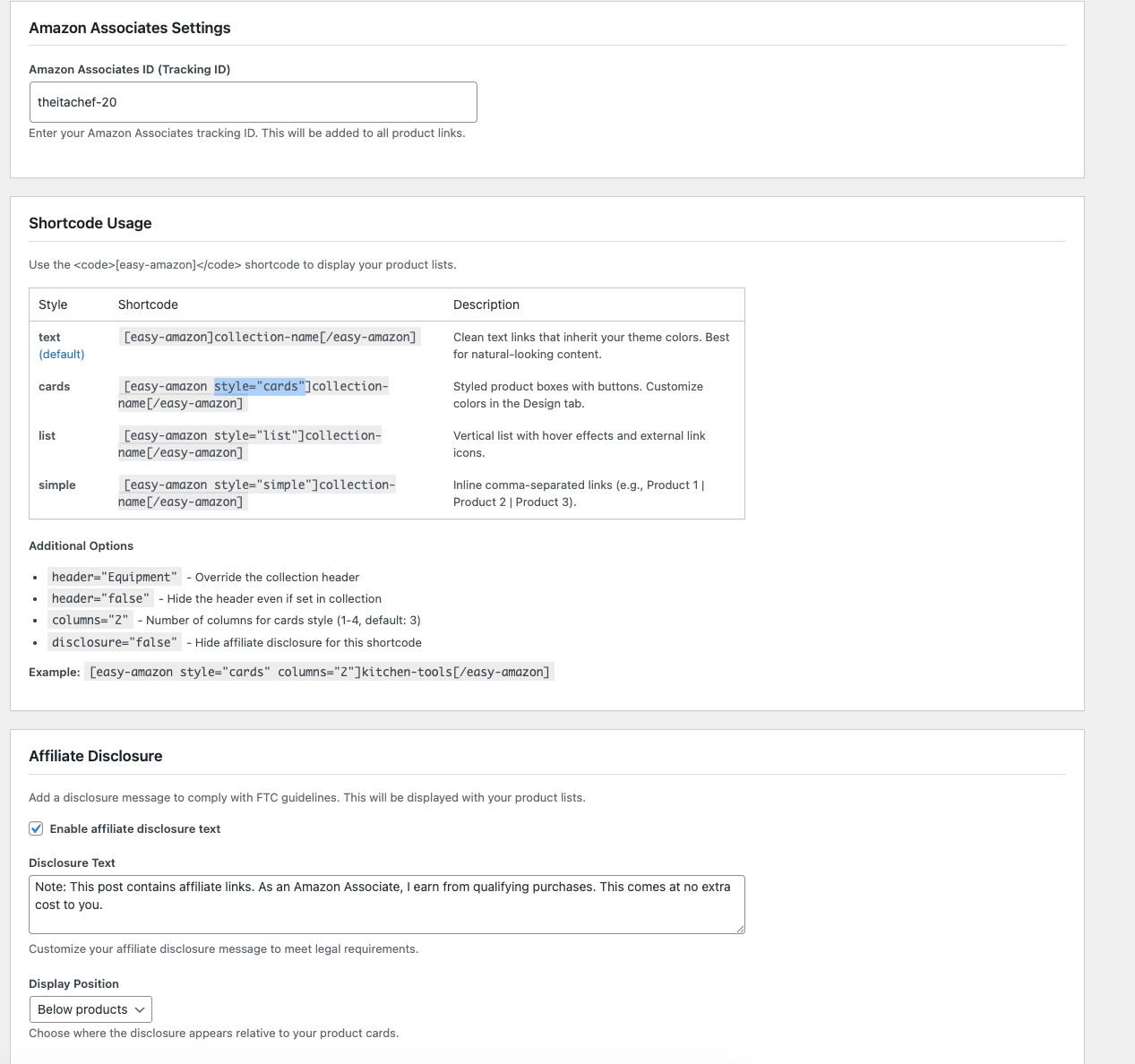1135x1064 pixels.
Task: Click the Amazon Associates tracking ID field
Action: tap(253, 102)
